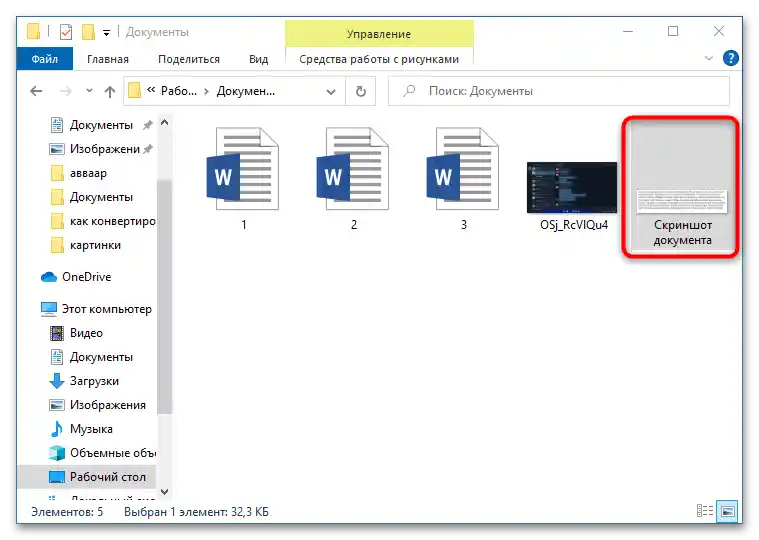Viewport: 759px width, 540px height.
Task: Click the Докумен... breadcrumb segment
Action: point(245,91)
